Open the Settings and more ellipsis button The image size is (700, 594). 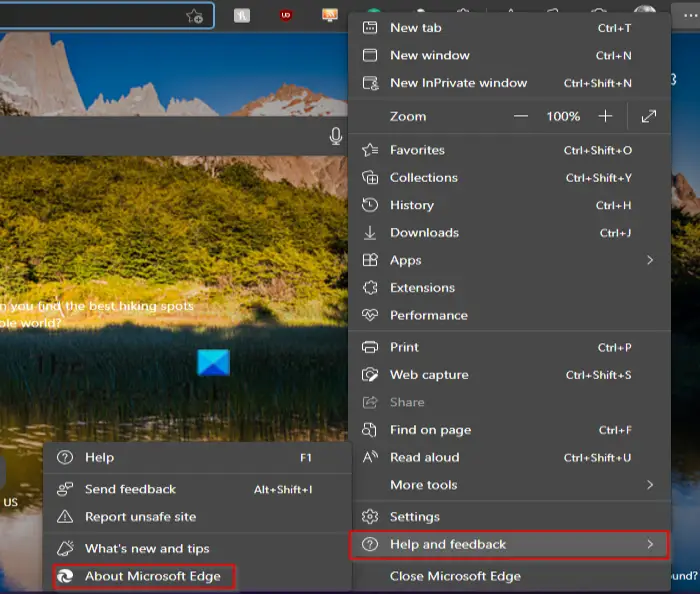click(690, 16)
